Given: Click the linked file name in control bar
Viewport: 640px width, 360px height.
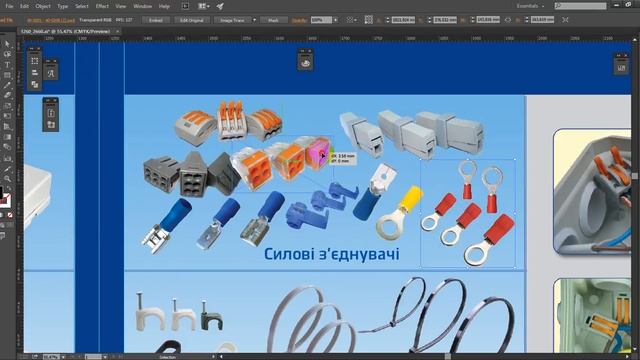Looking at the screenshot, I should [51, 20].
